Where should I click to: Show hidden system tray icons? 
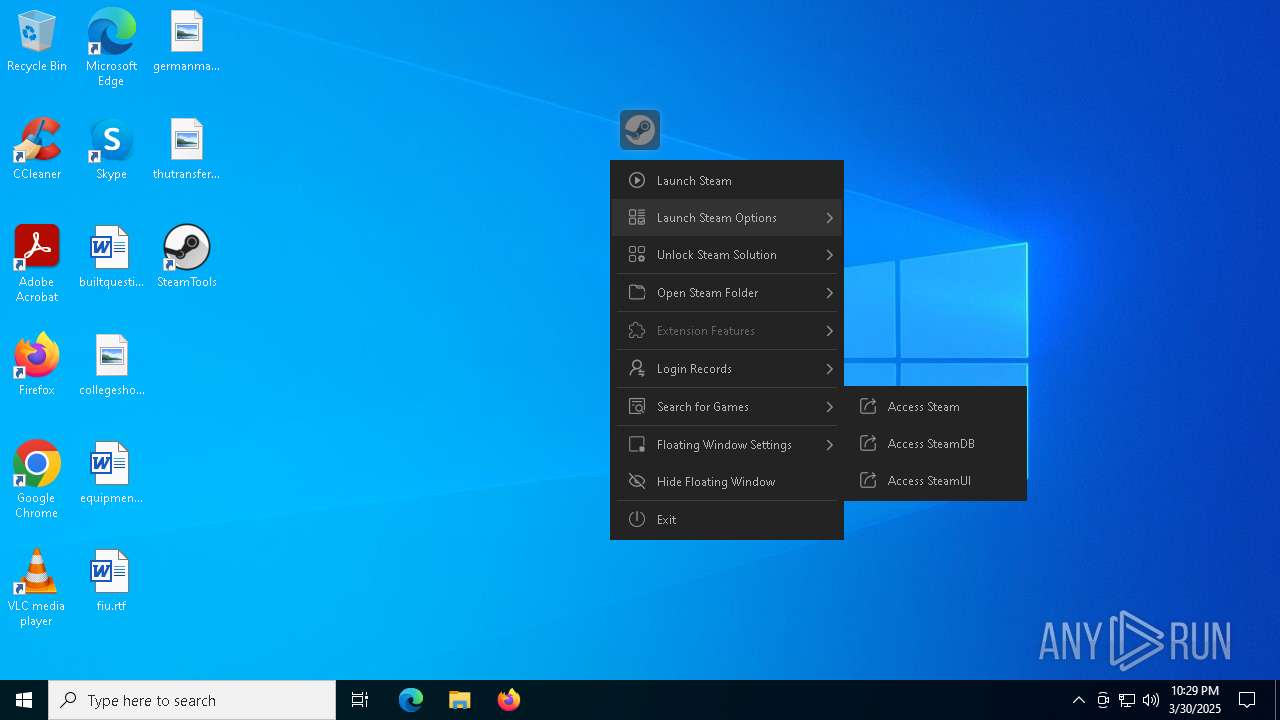(1078, 700)
